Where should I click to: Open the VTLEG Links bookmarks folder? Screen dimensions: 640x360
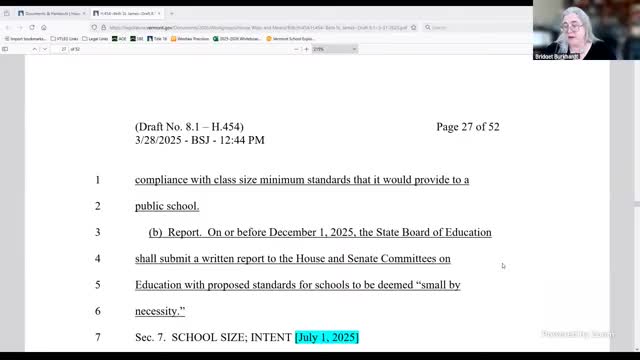[x=64, y=39]
